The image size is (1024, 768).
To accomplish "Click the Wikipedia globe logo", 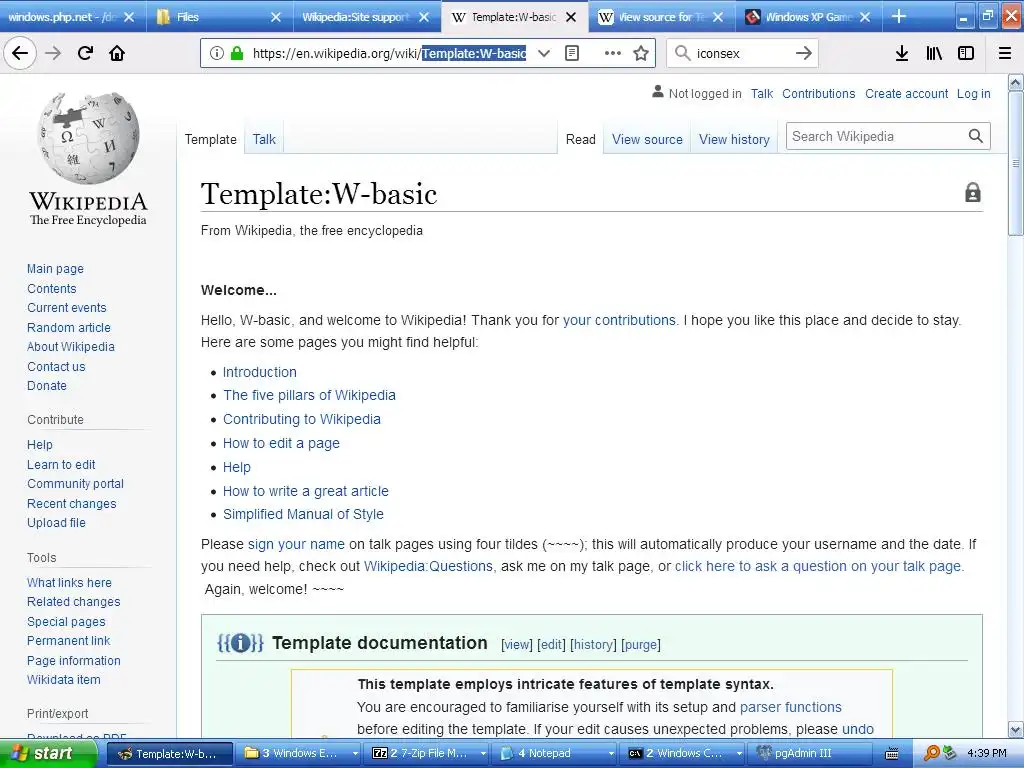I will tap(88, 138).
